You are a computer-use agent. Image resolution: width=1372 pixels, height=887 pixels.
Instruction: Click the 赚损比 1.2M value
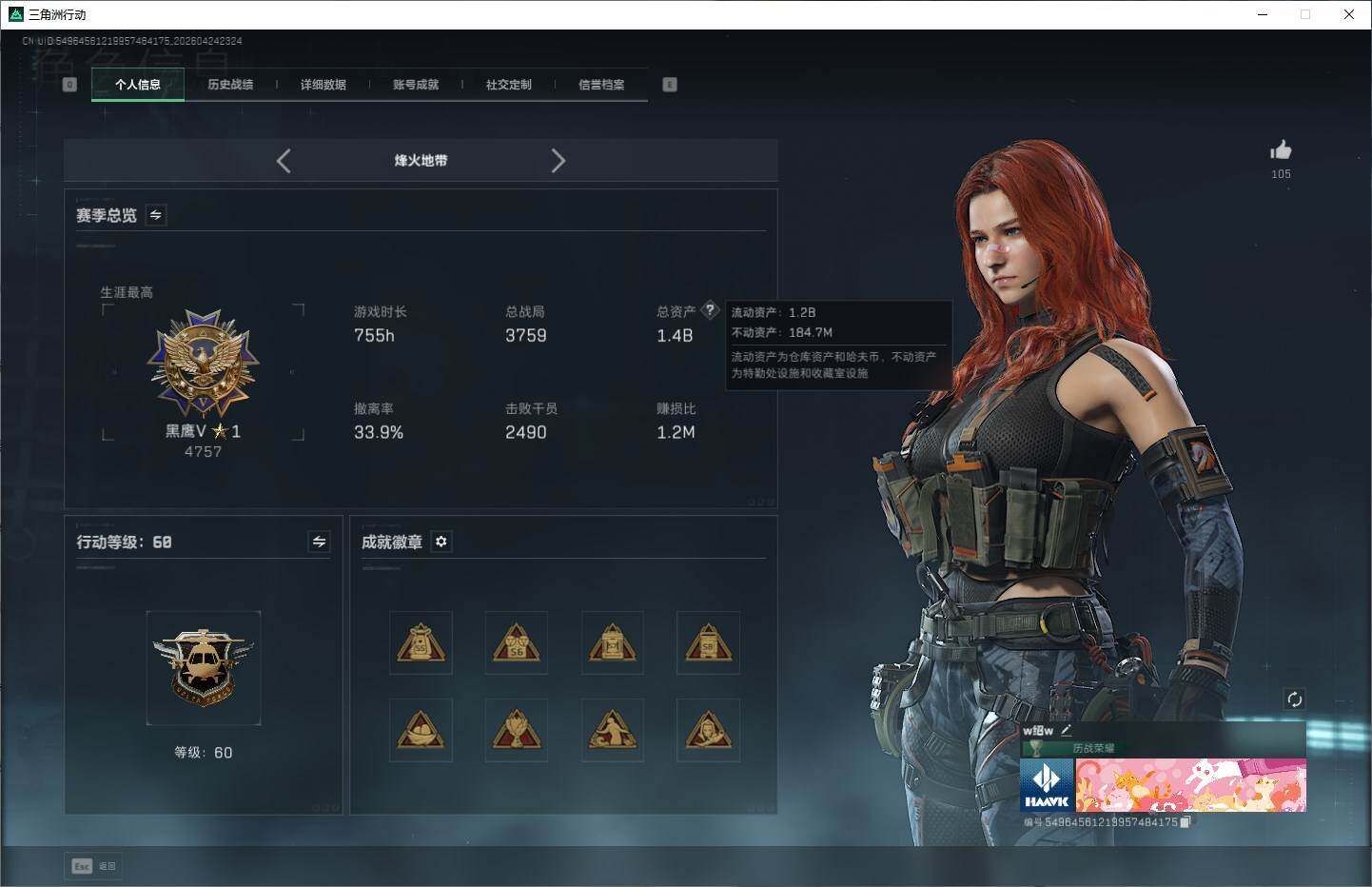click(676, 433)
